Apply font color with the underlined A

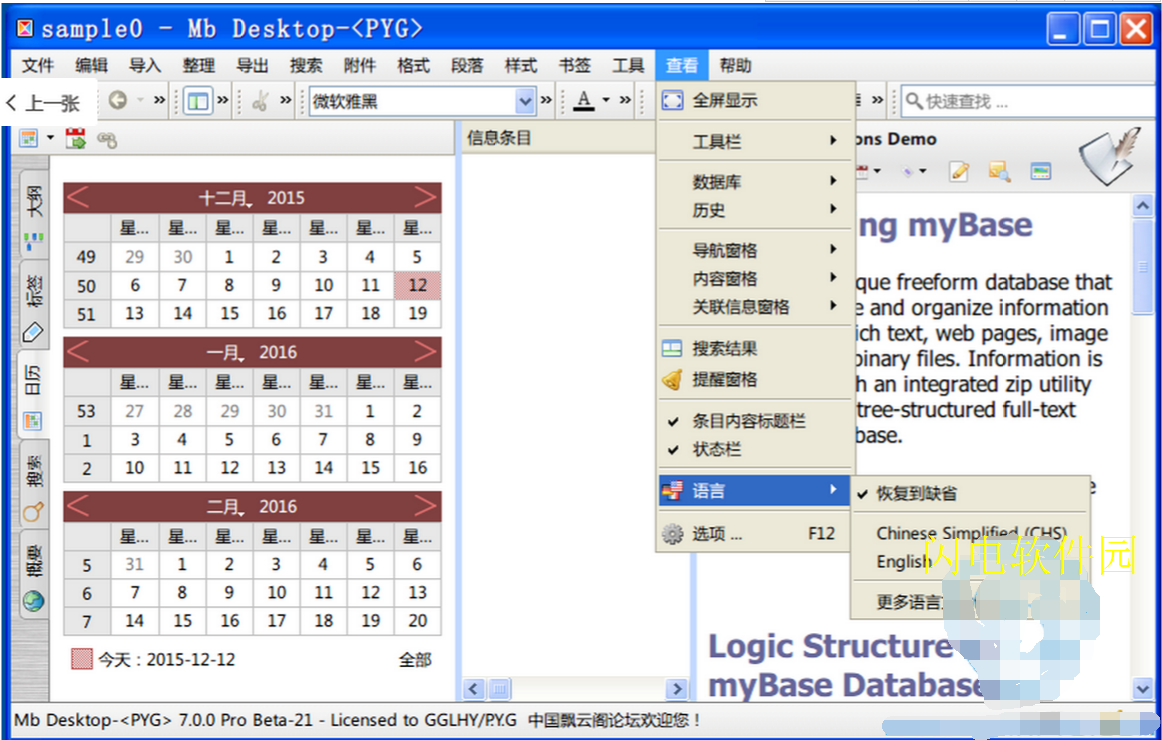tap(584, 100)
